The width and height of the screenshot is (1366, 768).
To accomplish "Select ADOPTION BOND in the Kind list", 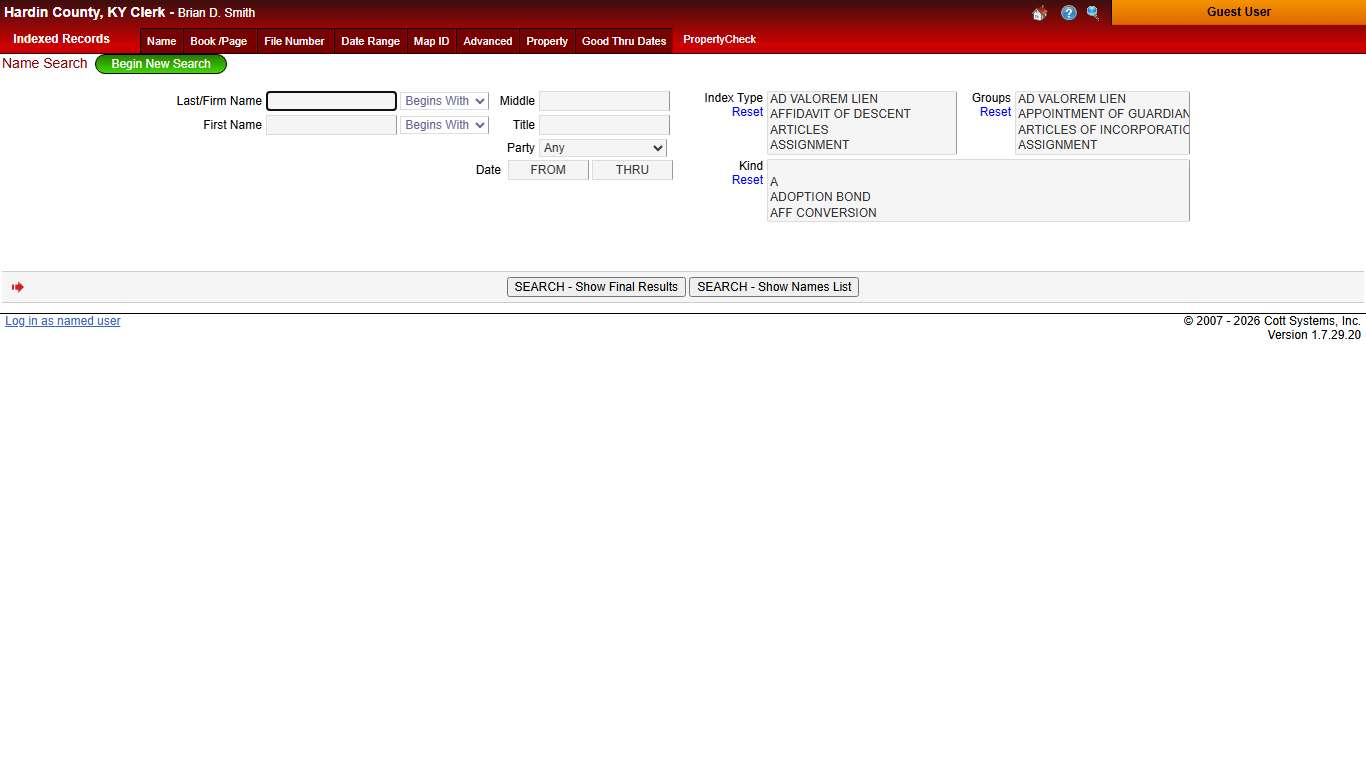I will (820, 196).
